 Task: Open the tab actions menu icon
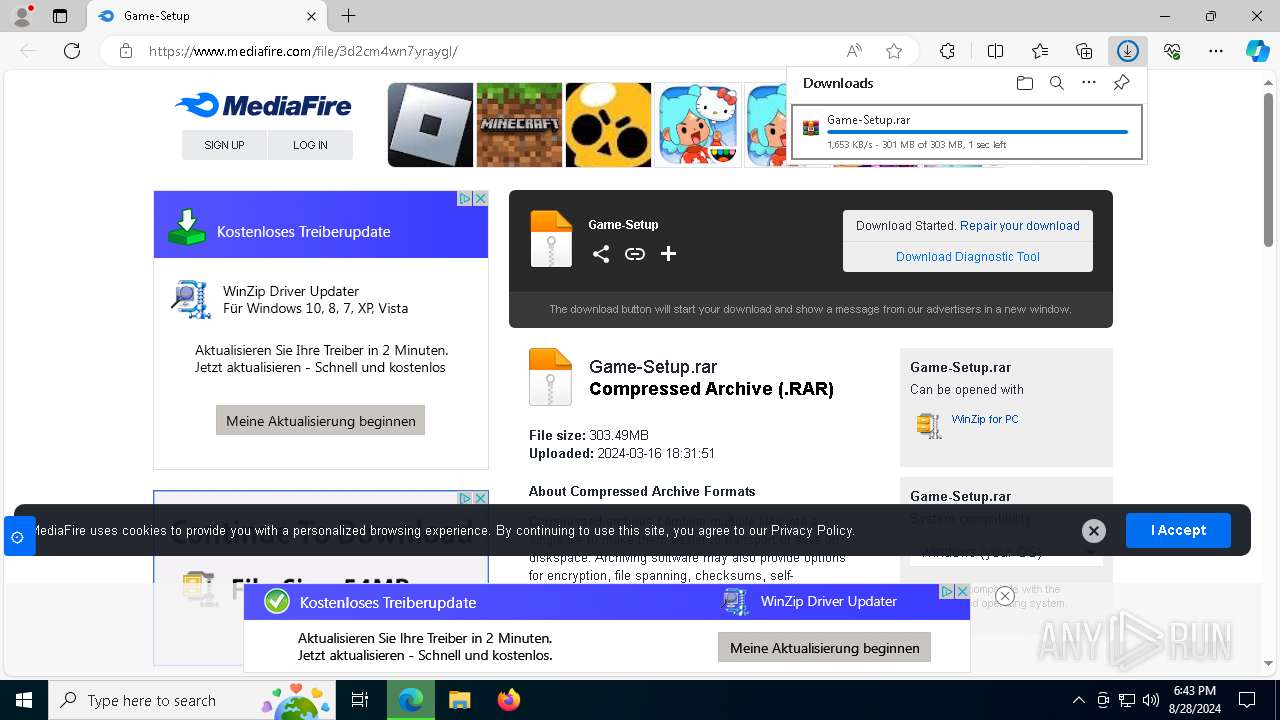point(60,15)
